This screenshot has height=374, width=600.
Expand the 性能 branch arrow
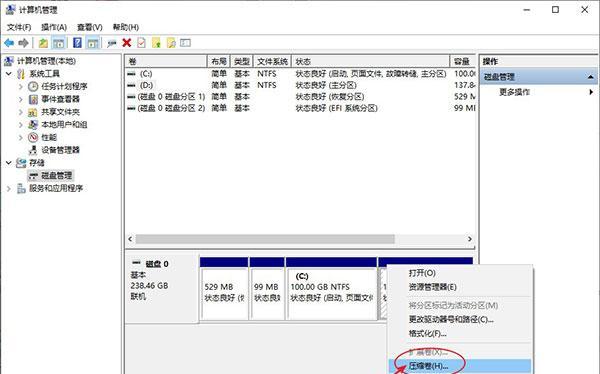click(21, 137)
